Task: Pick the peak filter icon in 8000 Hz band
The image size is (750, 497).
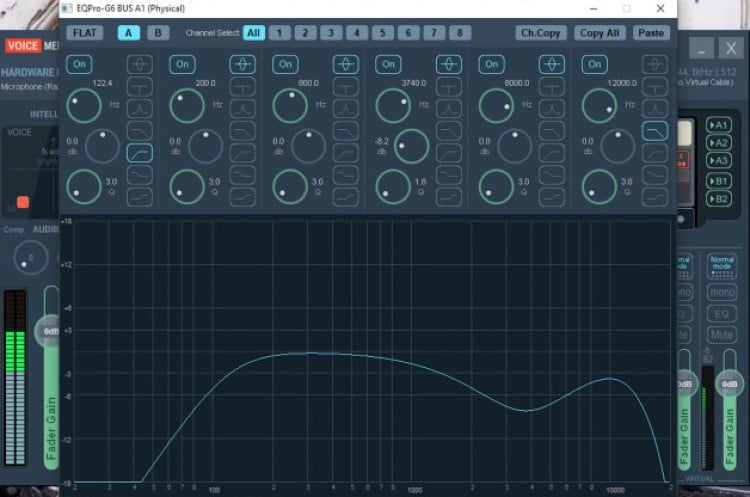Action: click(x=552, y=64)
